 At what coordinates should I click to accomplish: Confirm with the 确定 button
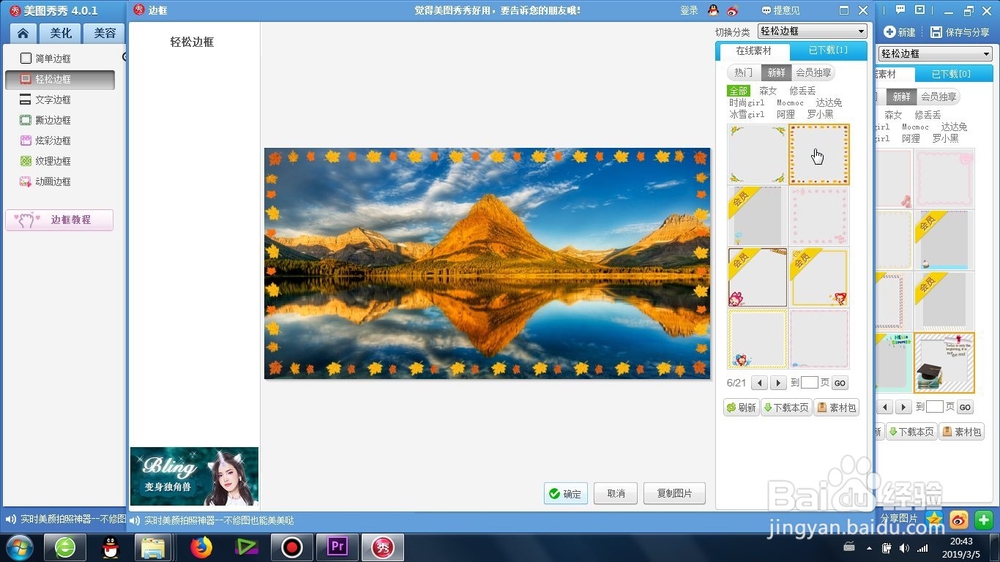click(566, 493)
